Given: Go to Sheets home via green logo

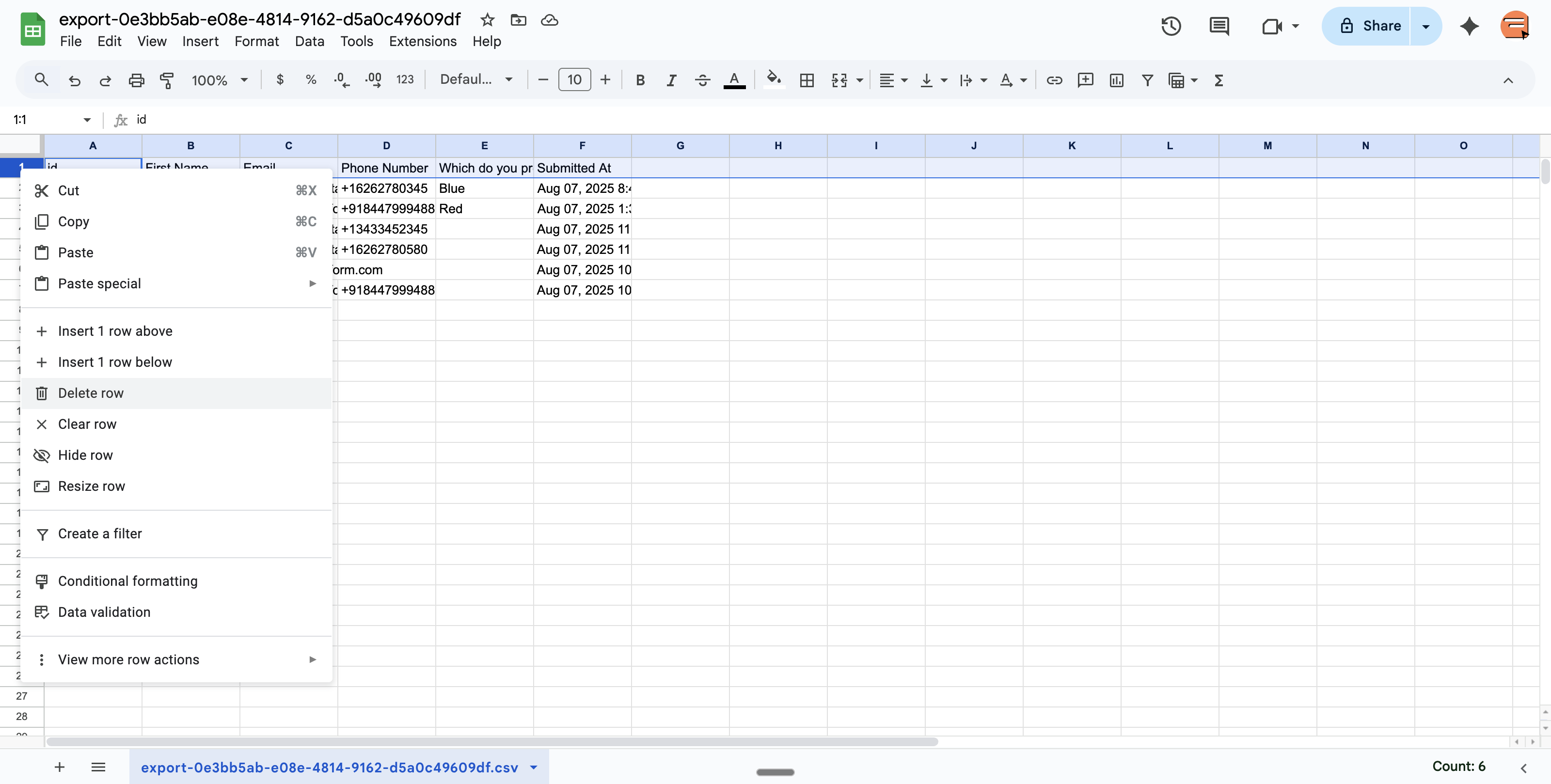Looking at the screenshot, I should [32, 28].
